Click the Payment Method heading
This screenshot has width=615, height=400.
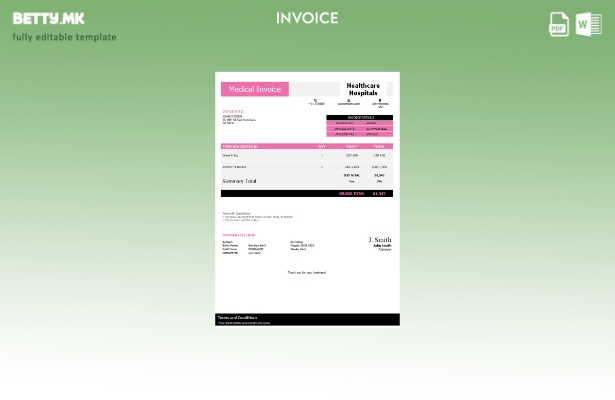point(239,235)
